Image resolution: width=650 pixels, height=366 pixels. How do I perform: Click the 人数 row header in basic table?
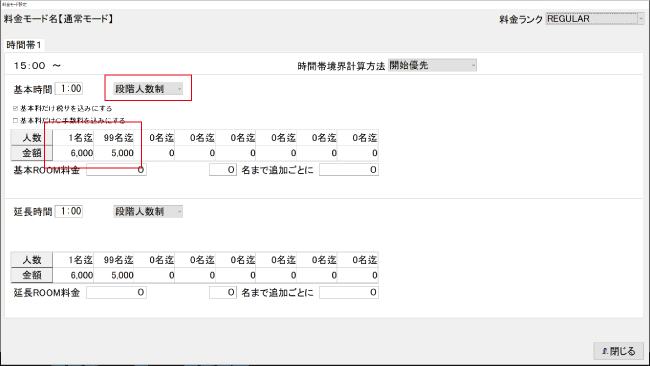click(x=32, y=138)
